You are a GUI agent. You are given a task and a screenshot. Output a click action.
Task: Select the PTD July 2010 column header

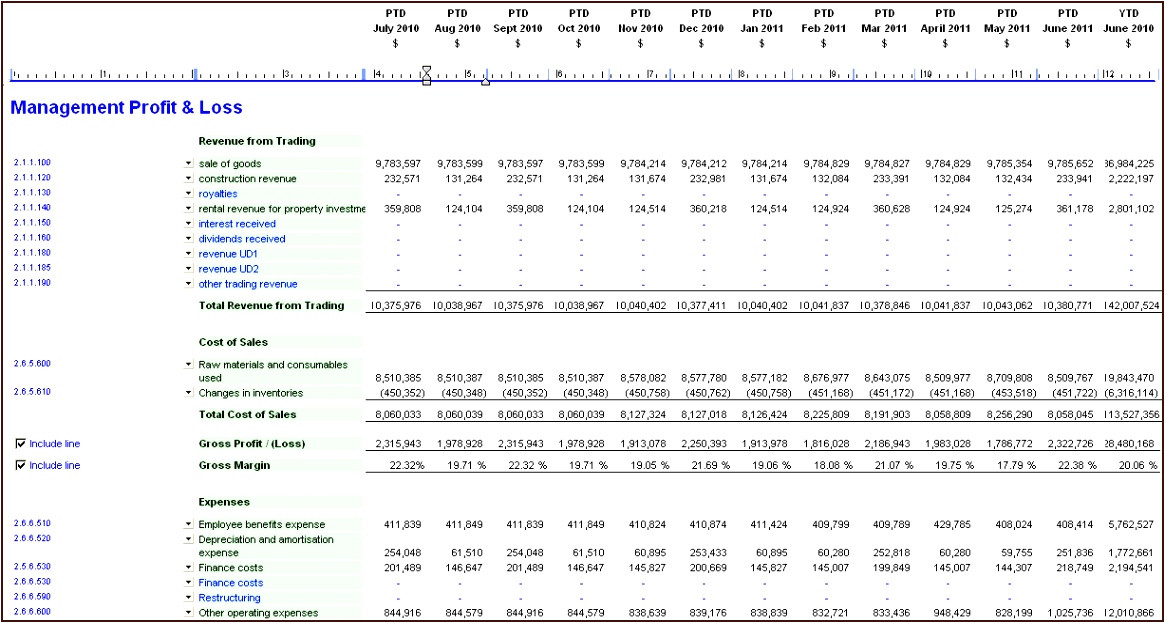click(x=395, y=28)
